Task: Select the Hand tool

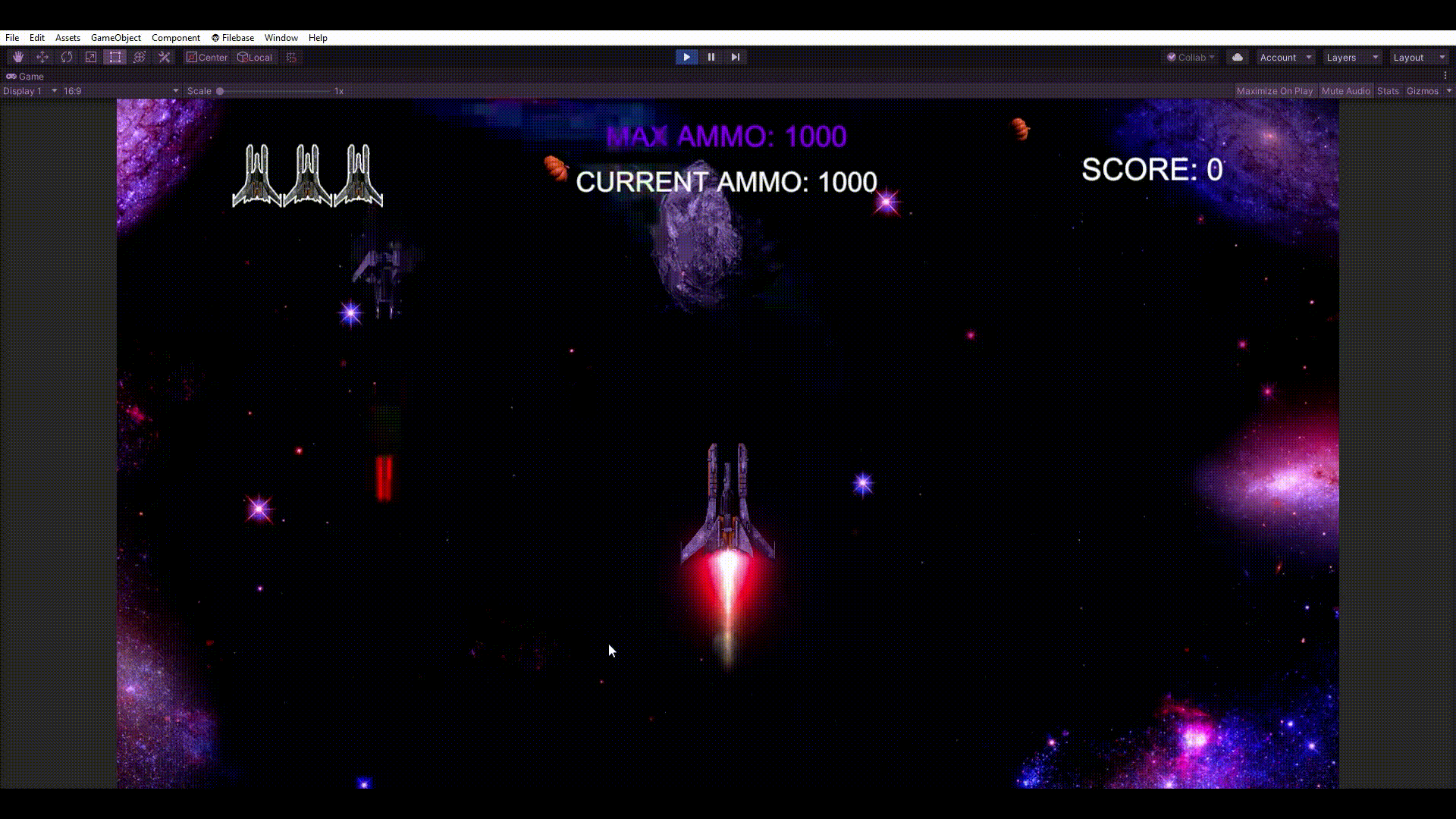Action: [18, 57]
